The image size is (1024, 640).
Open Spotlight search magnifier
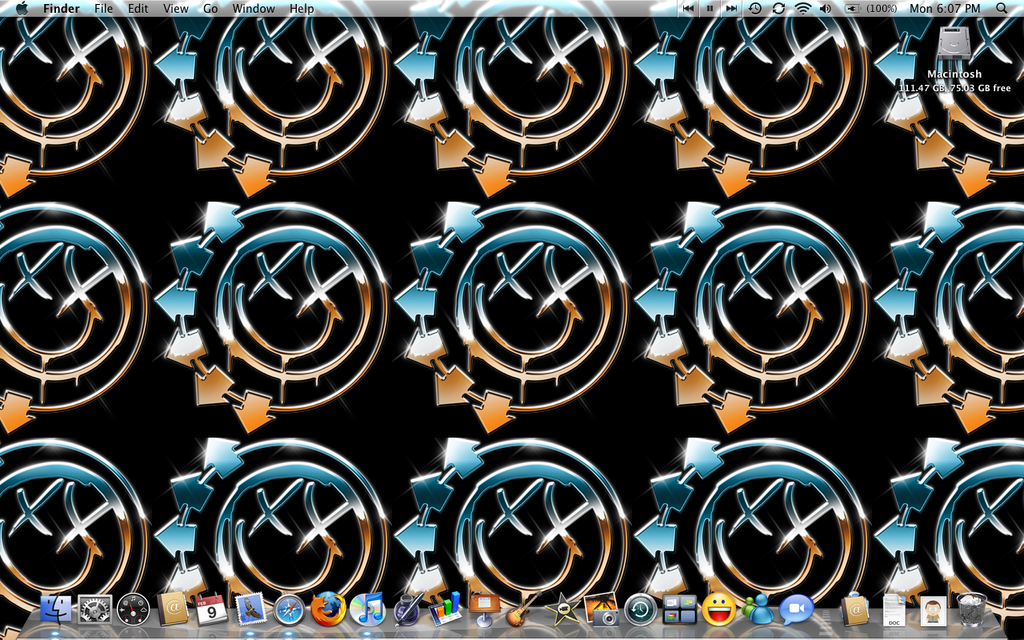tap(1002, 8)
